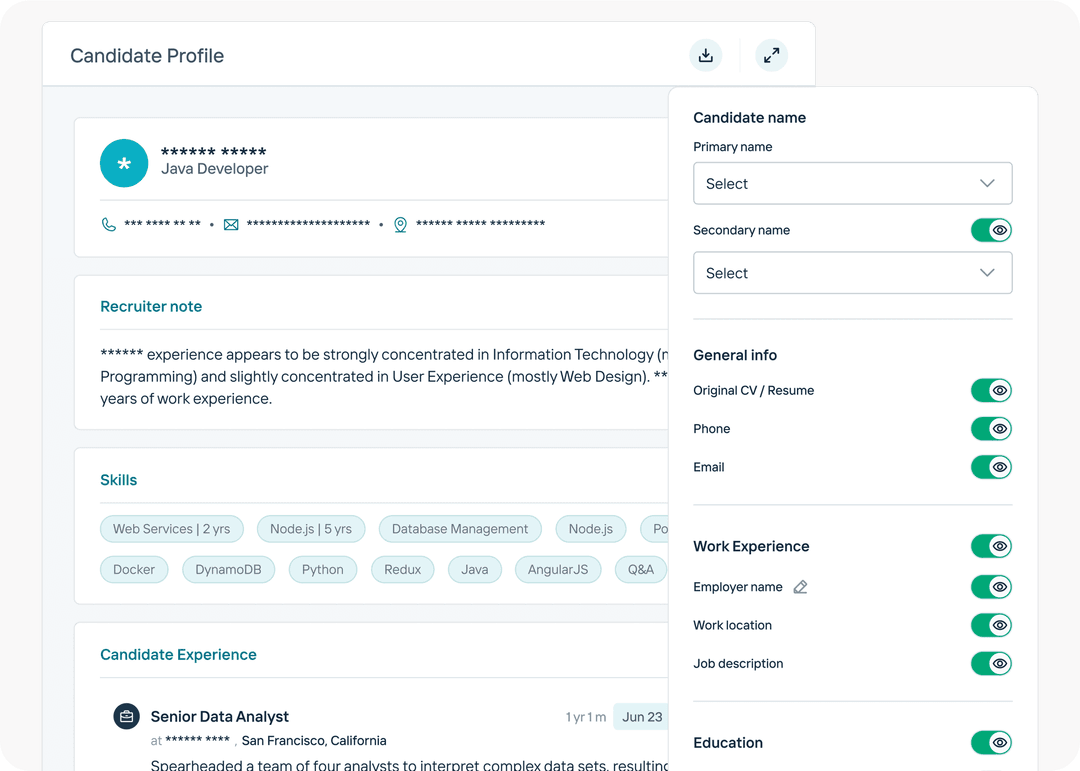The image size is (1080, 771).
Task: Hide the Phone field using its eye toggle
Action: [x=991, y=428]
